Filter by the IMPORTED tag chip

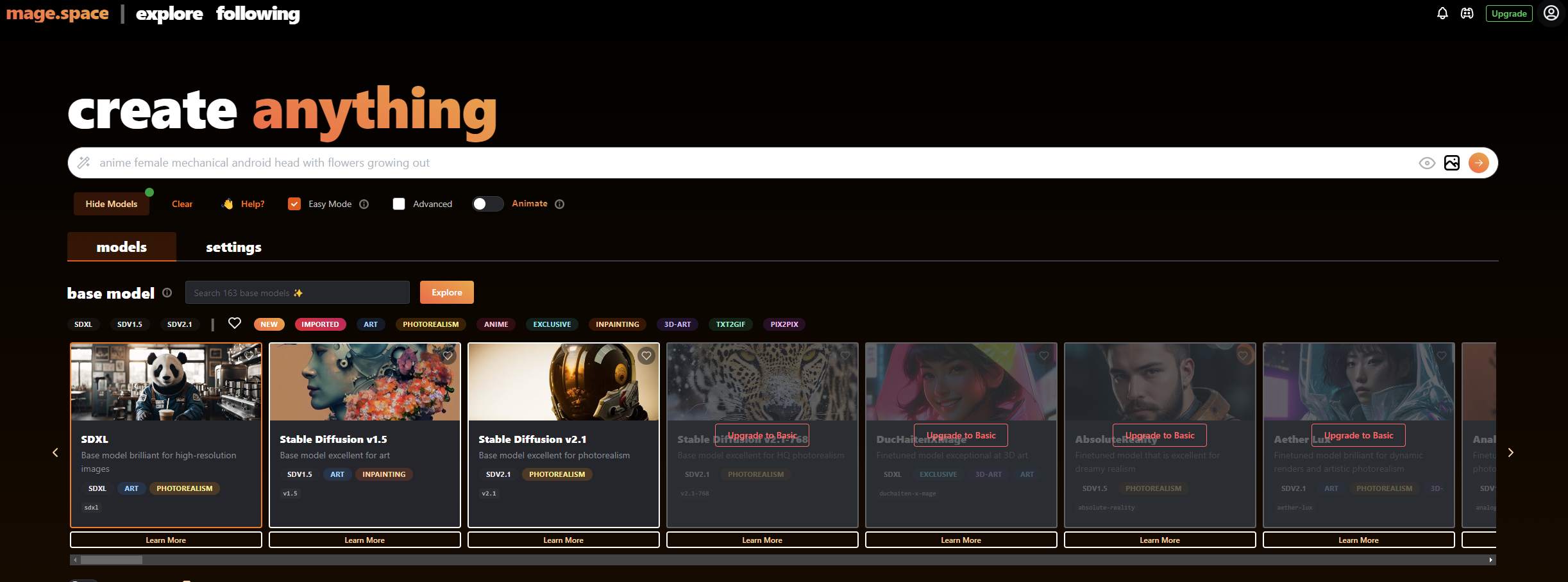tap(320, 324)
